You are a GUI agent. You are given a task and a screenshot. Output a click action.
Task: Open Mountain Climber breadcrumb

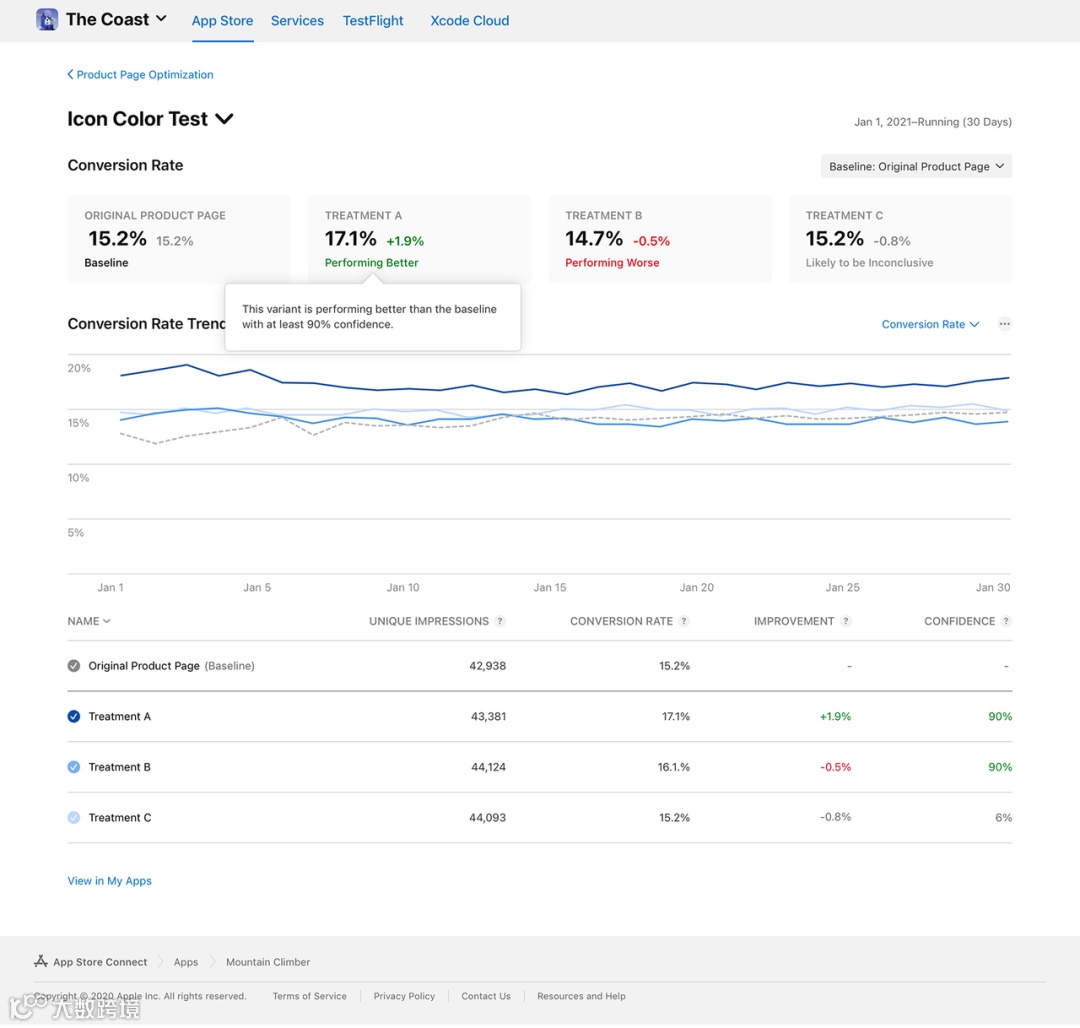(268, 962)
